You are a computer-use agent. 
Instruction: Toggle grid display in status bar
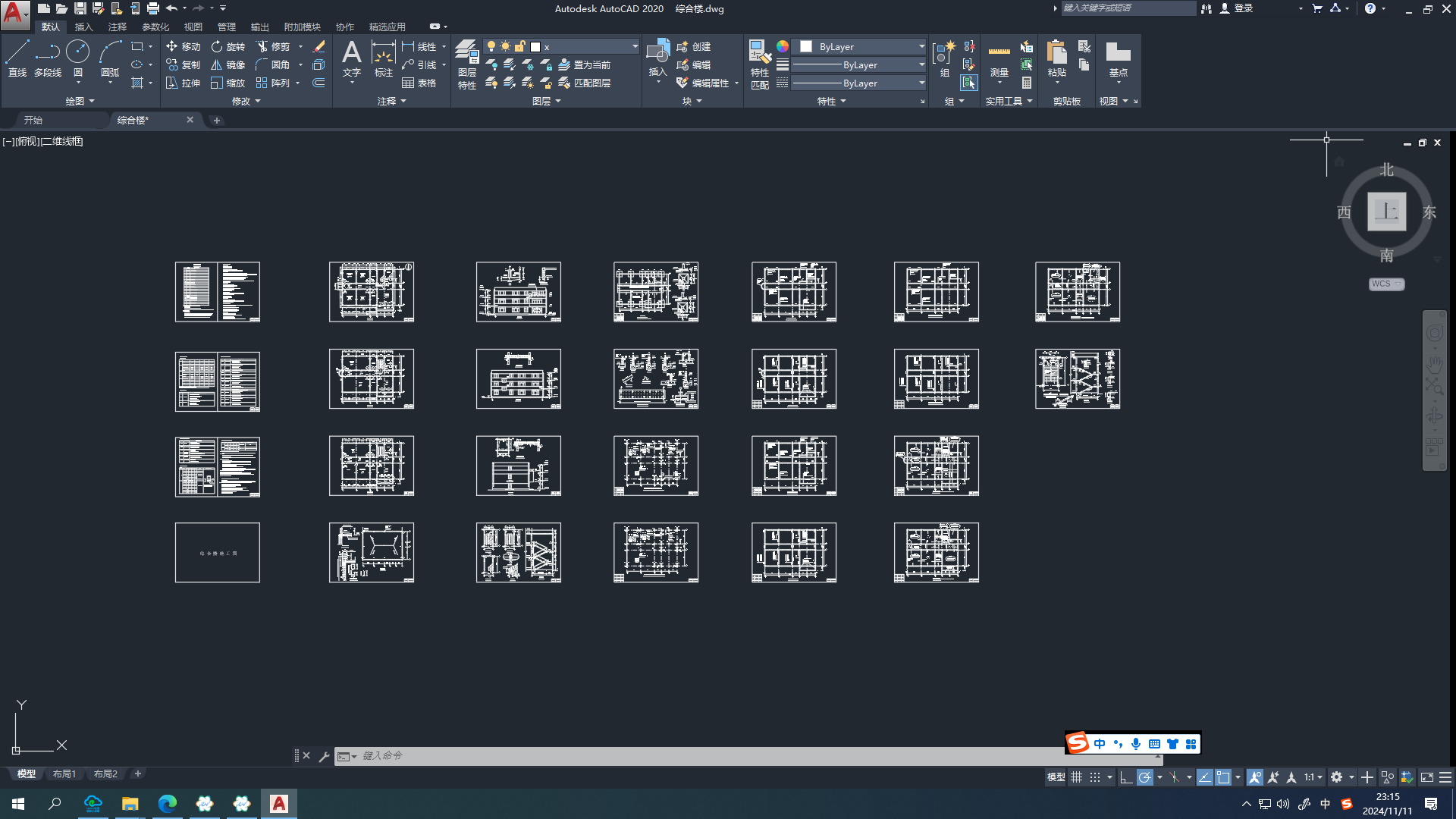[x=1076, y=777]
